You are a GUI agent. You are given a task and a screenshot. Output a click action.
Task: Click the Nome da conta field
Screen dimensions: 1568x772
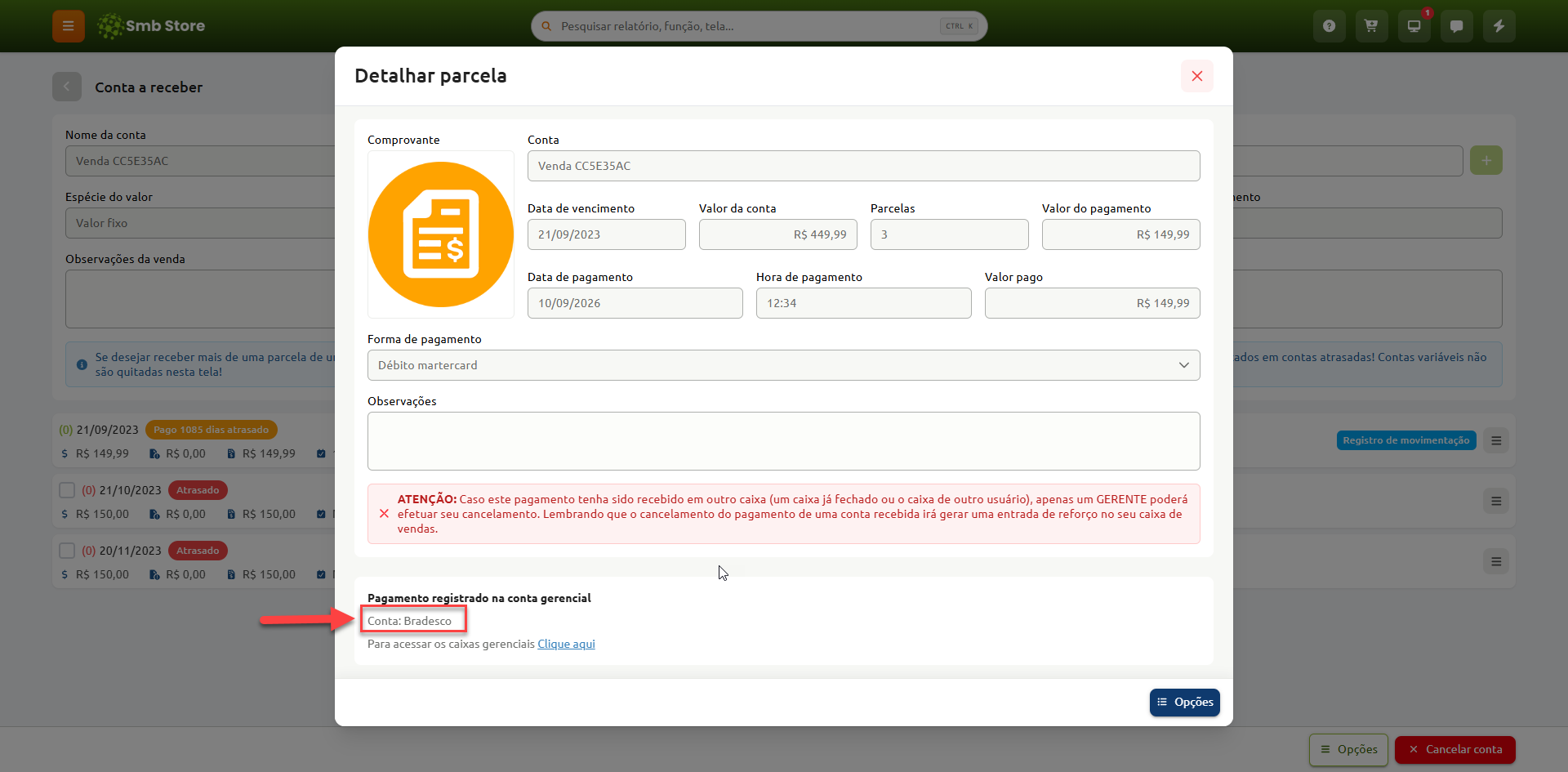tap(200, 161)
